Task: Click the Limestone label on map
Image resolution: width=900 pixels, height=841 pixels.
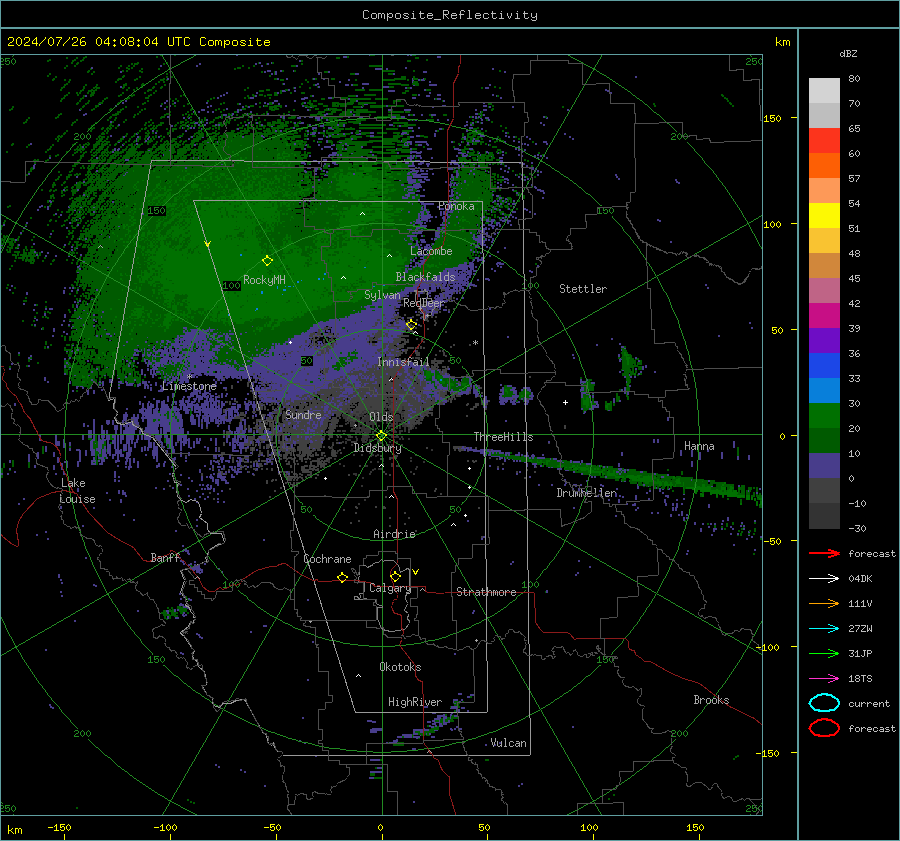Action: [x=189, y=386]
